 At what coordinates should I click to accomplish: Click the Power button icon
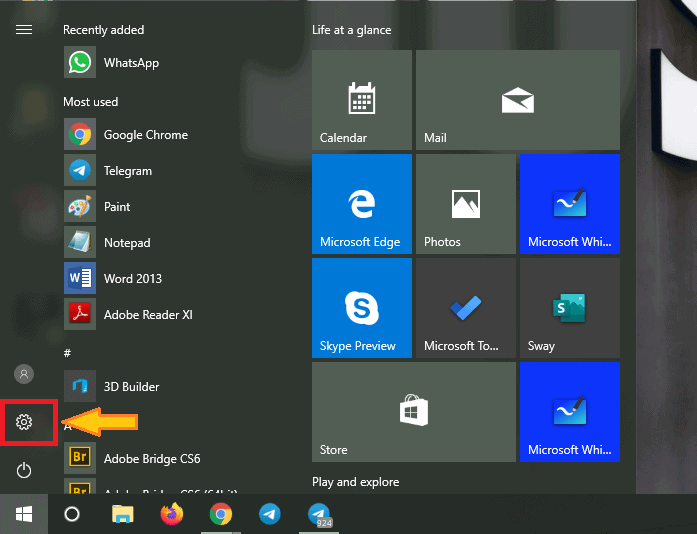tap(24, 470)
